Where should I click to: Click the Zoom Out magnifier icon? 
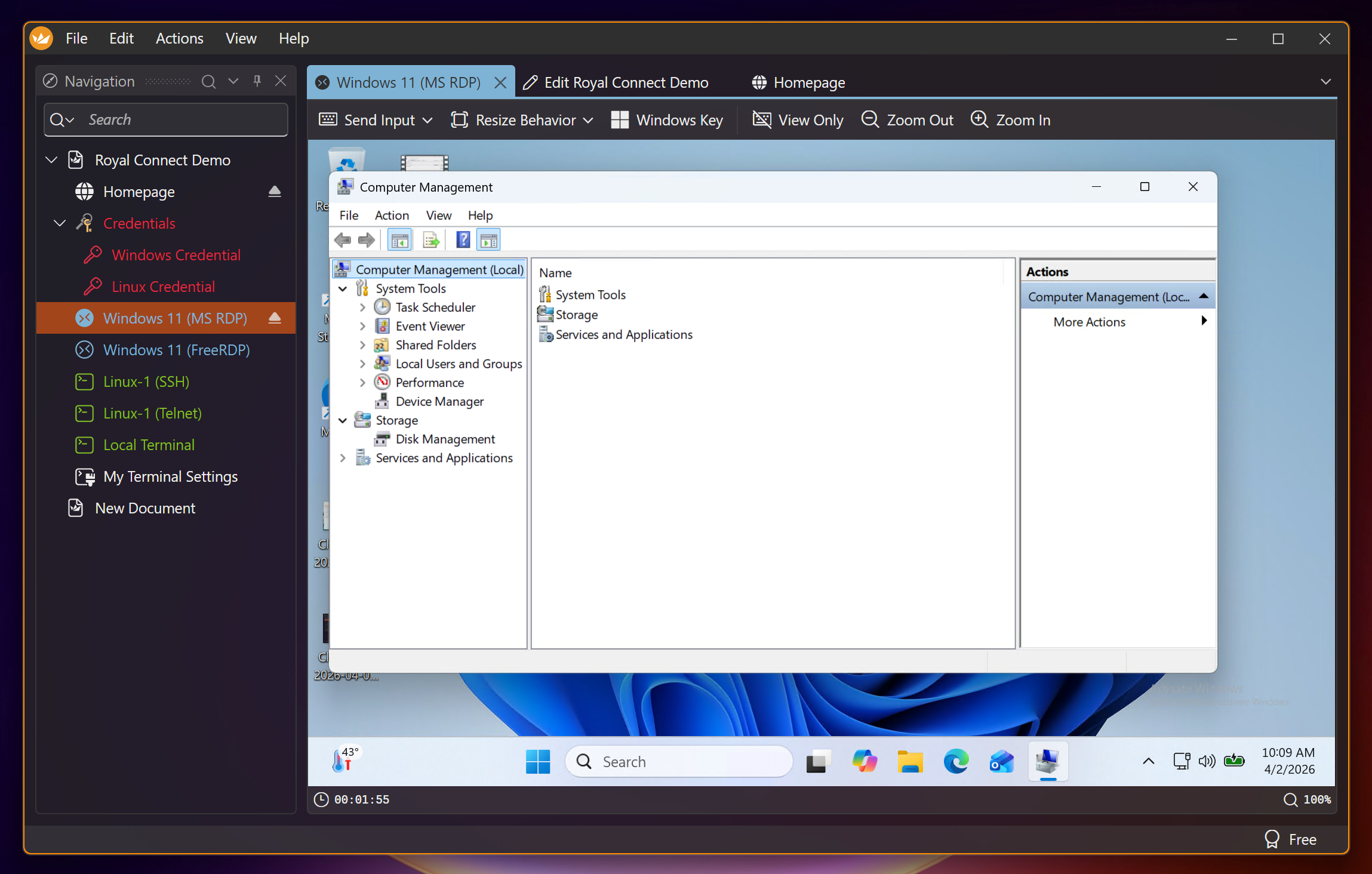870,119
